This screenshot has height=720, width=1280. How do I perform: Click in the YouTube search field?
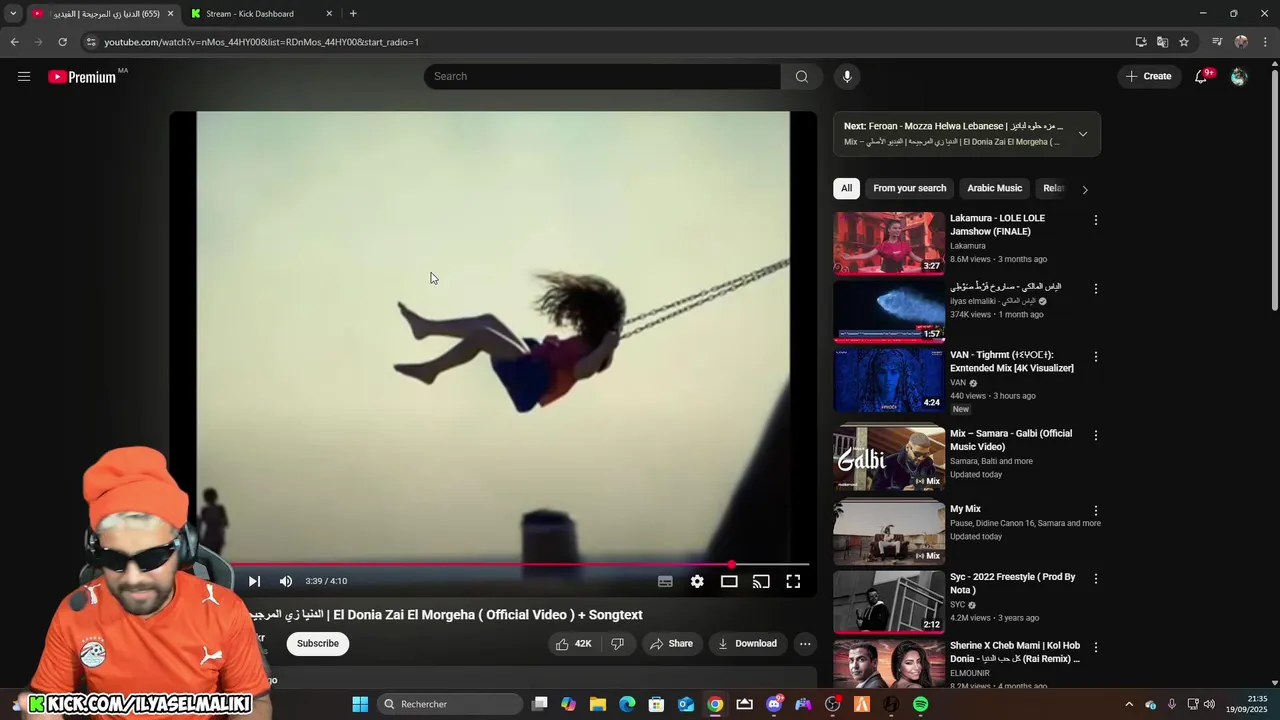602,76
